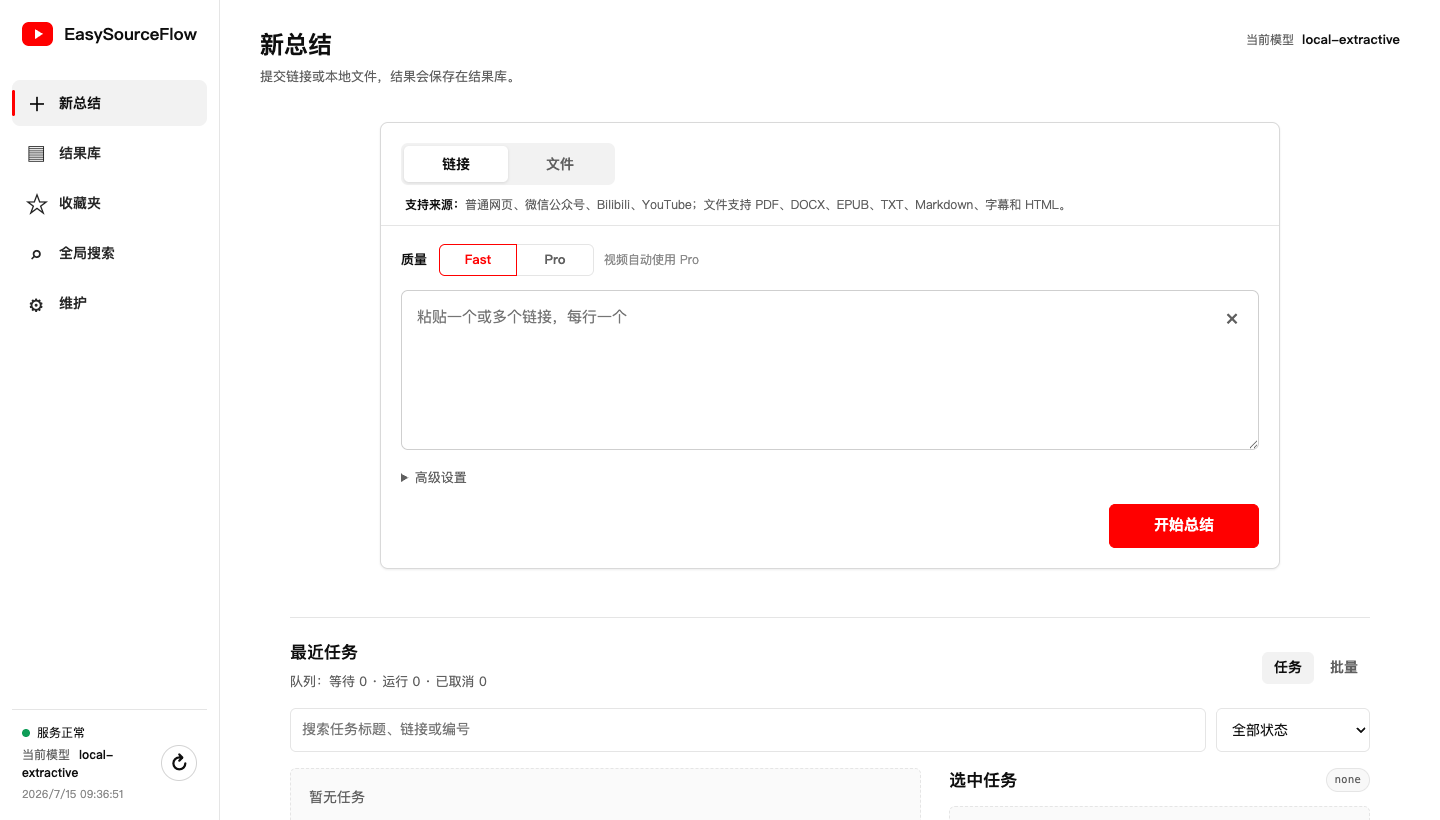Select the Fast quality option

click(x=478, y=260)
